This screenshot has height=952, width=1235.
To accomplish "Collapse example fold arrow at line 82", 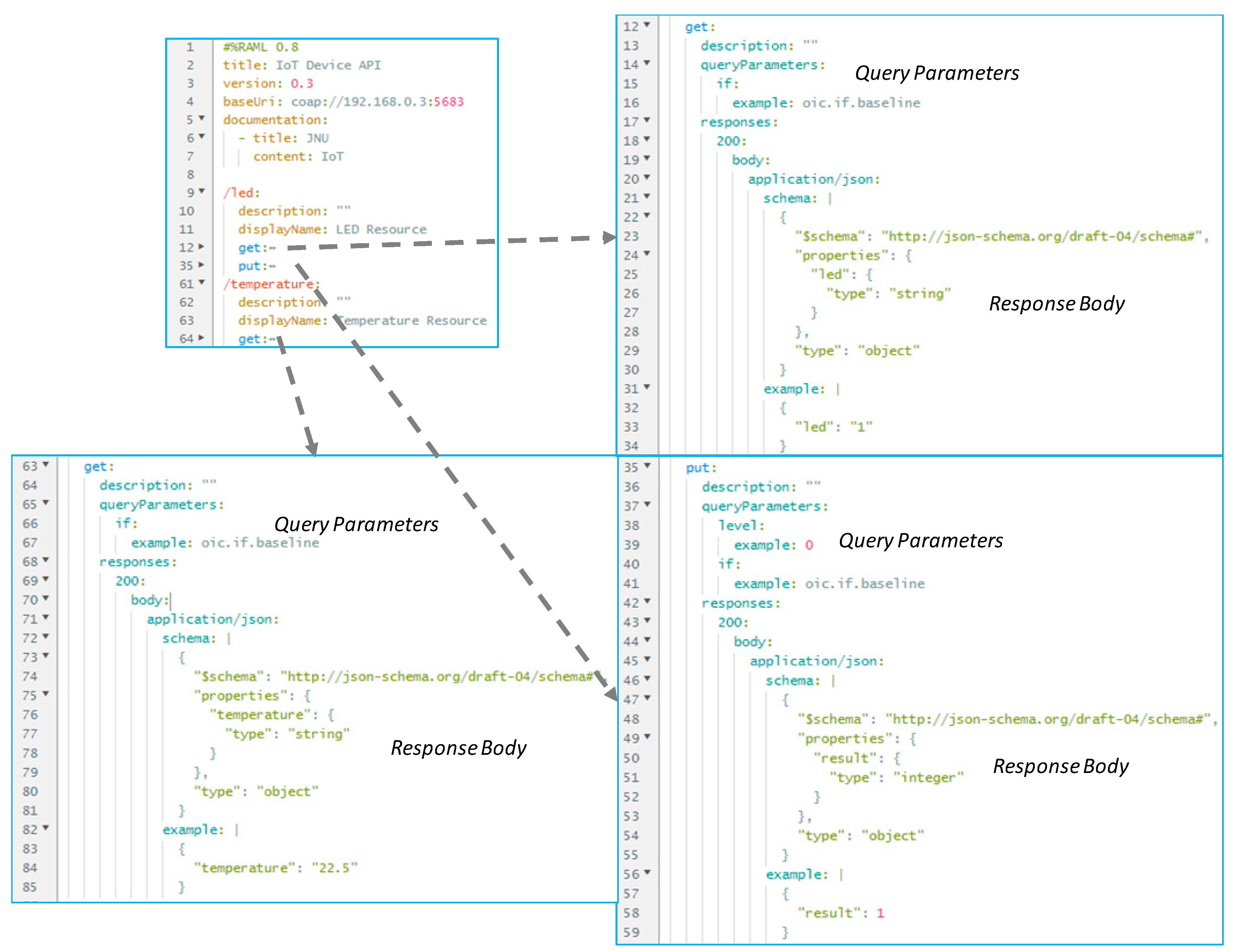I will pos(46,828).
